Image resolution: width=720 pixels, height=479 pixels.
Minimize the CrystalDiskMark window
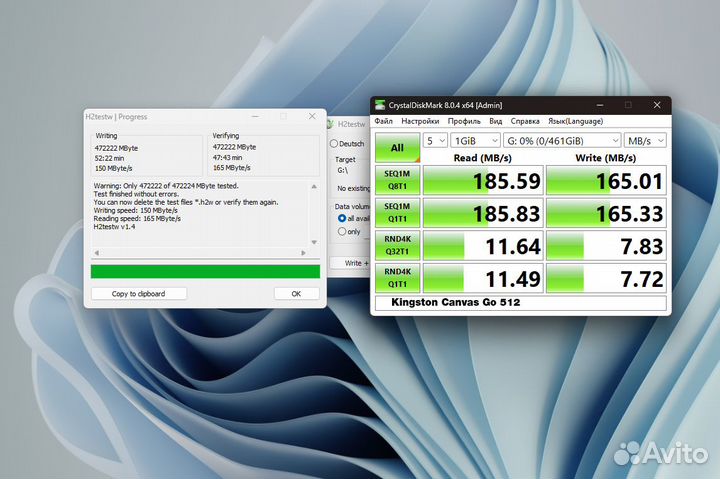pyautogui.click(x=600, y=105)
